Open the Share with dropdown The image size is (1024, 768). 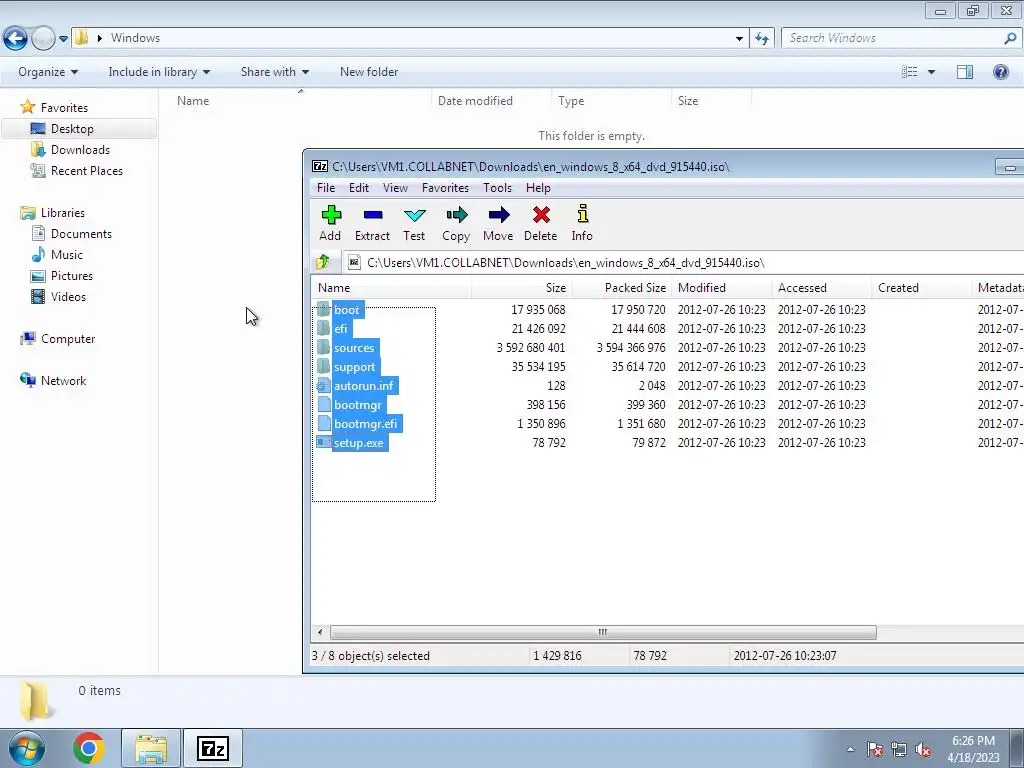point(274,72)
